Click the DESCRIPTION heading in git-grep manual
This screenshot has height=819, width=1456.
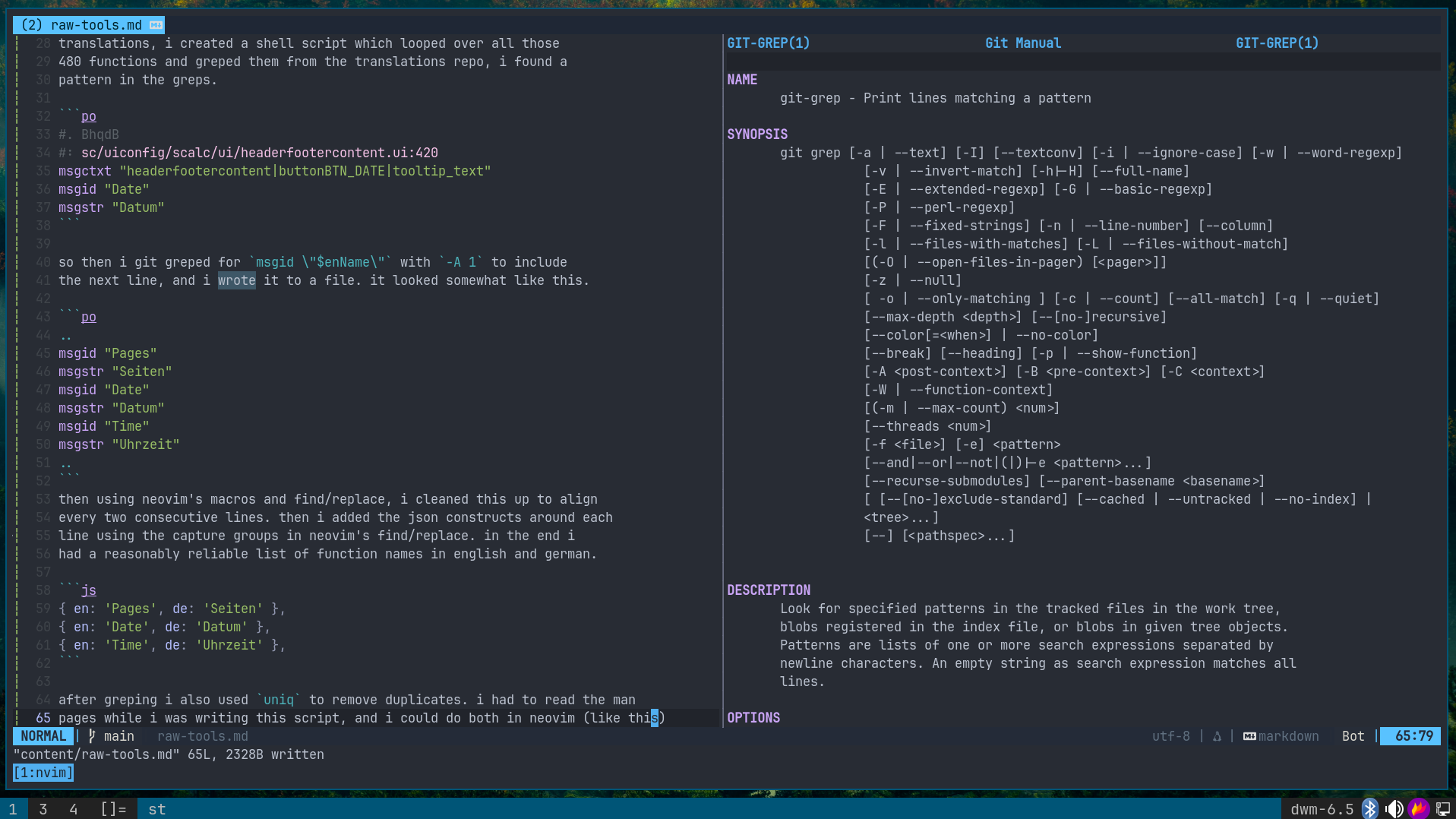[768, 590]
